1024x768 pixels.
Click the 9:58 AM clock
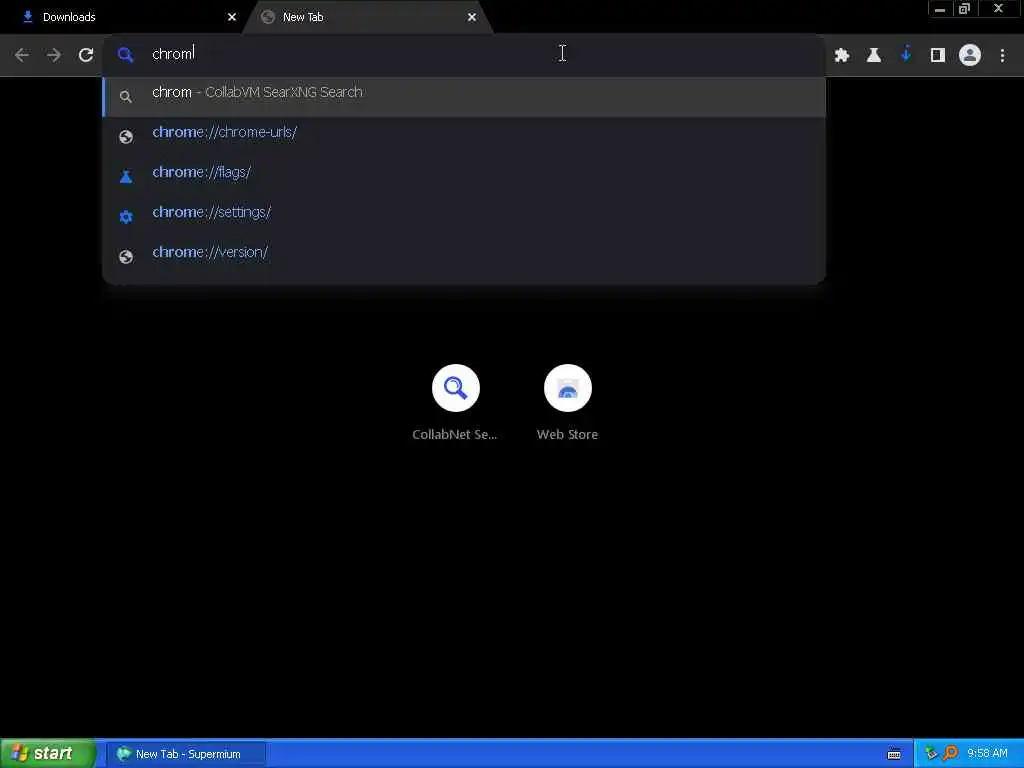987,754
